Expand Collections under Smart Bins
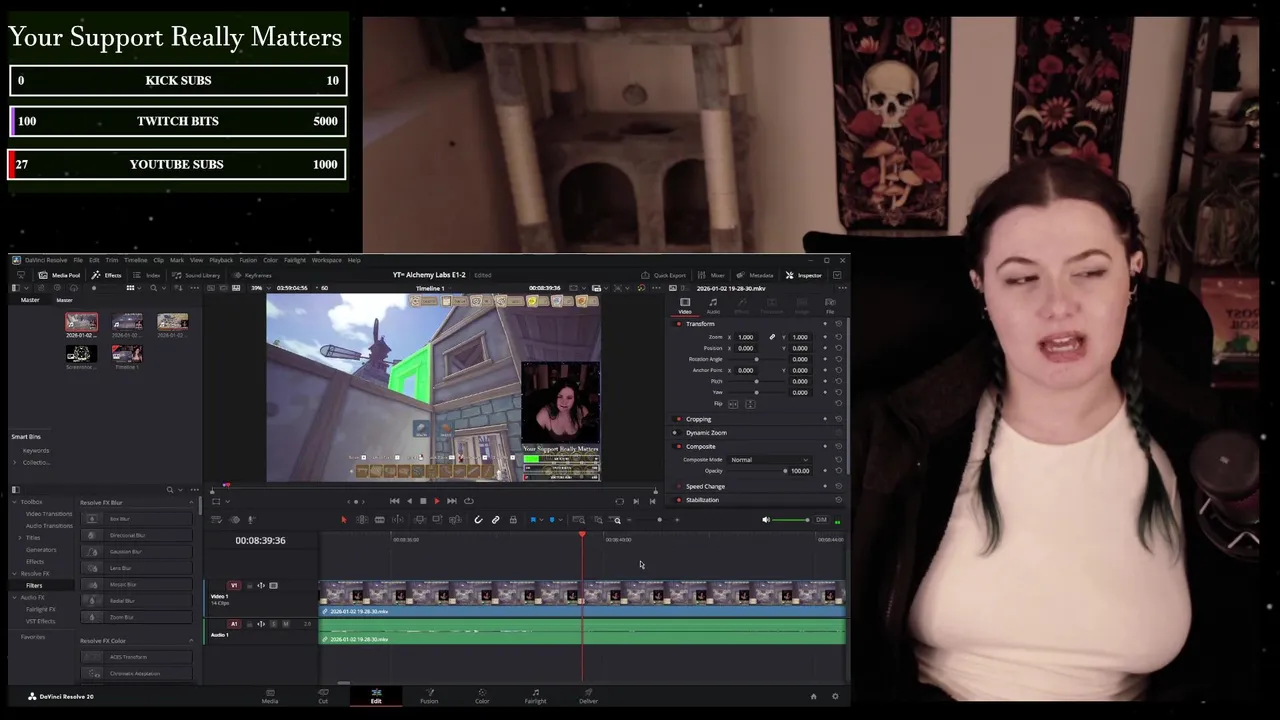1280x720 pixels. tap(16, 462)
